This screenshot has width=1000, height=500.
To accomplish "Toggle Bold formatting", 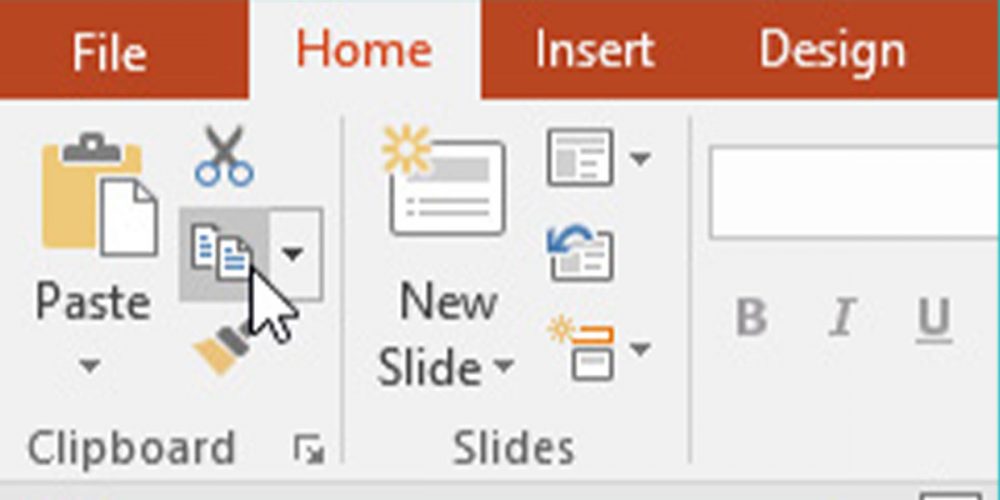I will (751, 319).
